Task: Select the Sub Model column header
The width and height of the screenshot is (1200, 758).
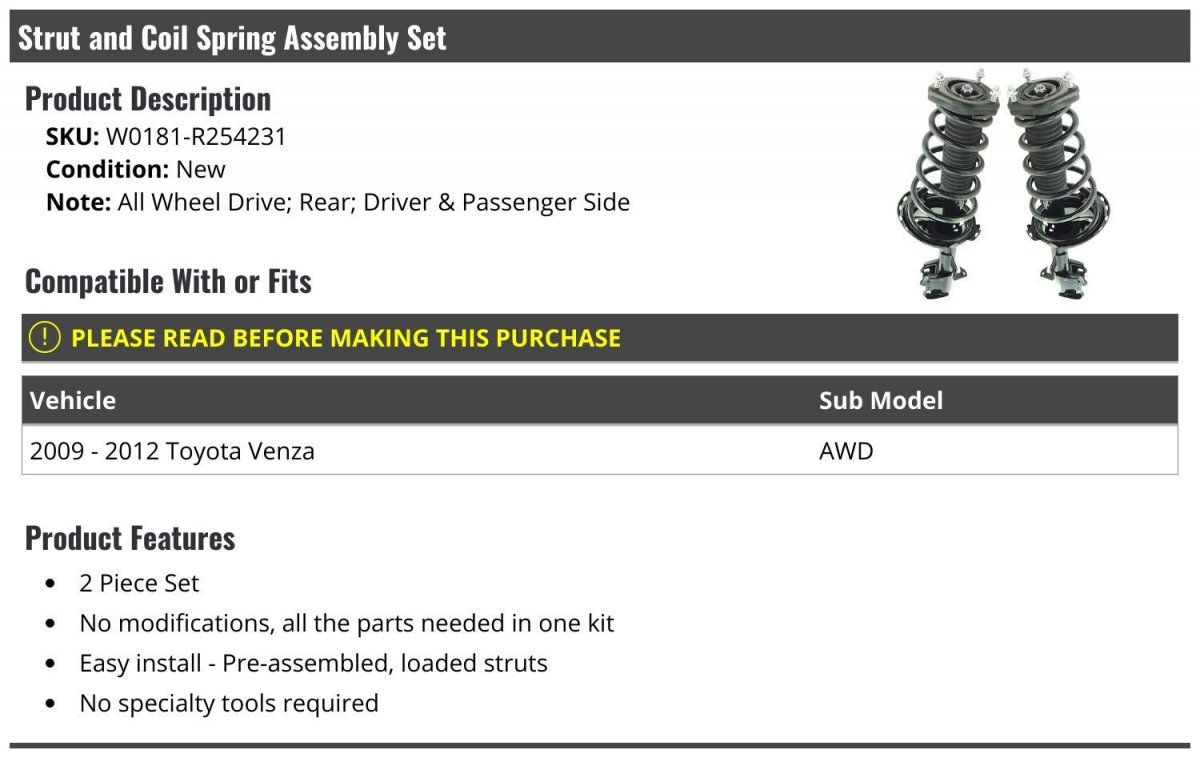Action: pos(881,401)
